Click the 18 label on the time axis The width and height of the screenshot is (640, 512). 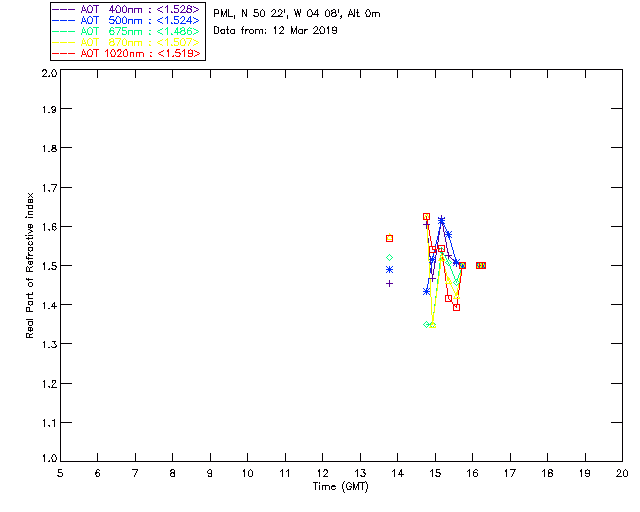coord(547,473)
